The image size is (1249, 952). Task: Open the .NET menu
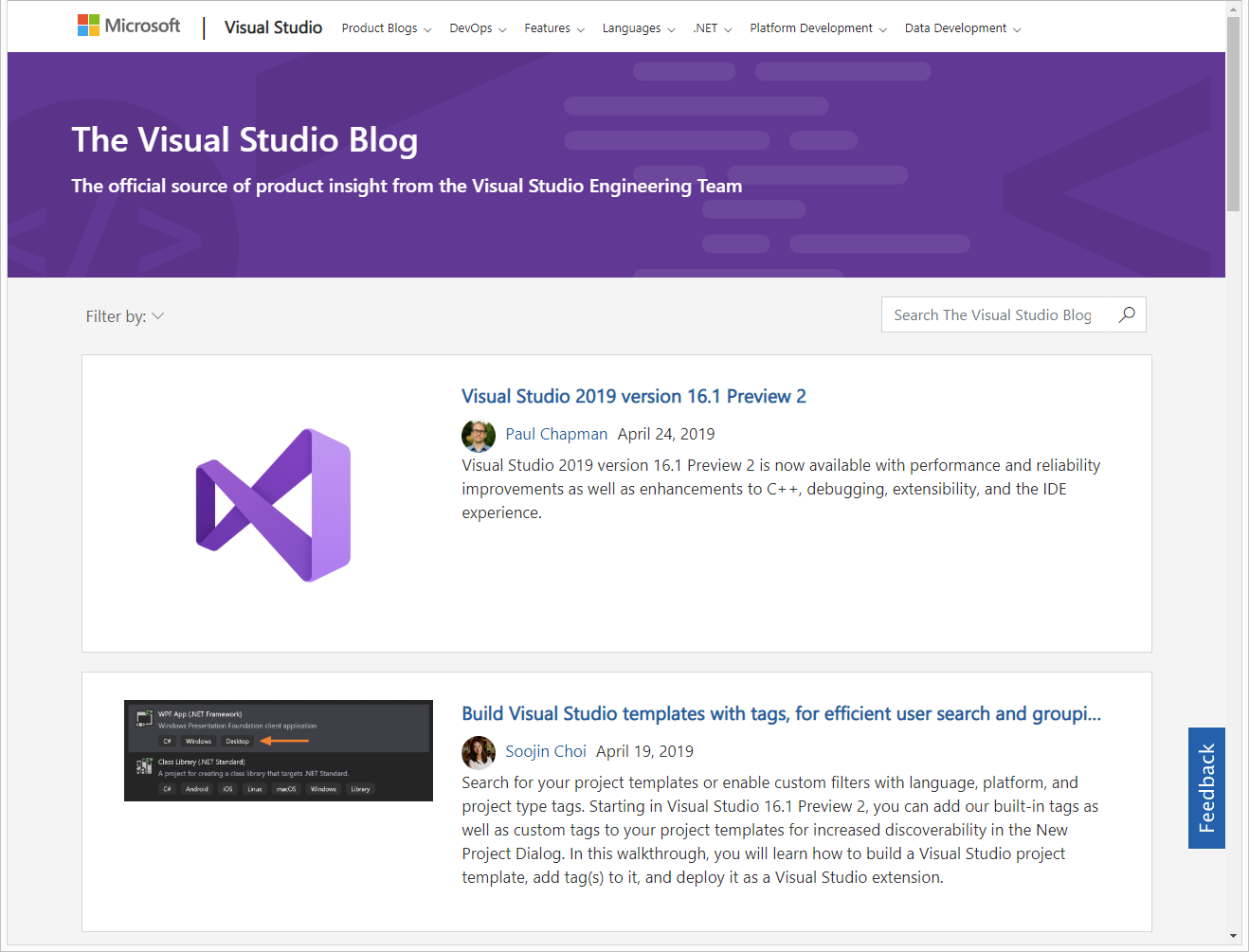point(712,28)
